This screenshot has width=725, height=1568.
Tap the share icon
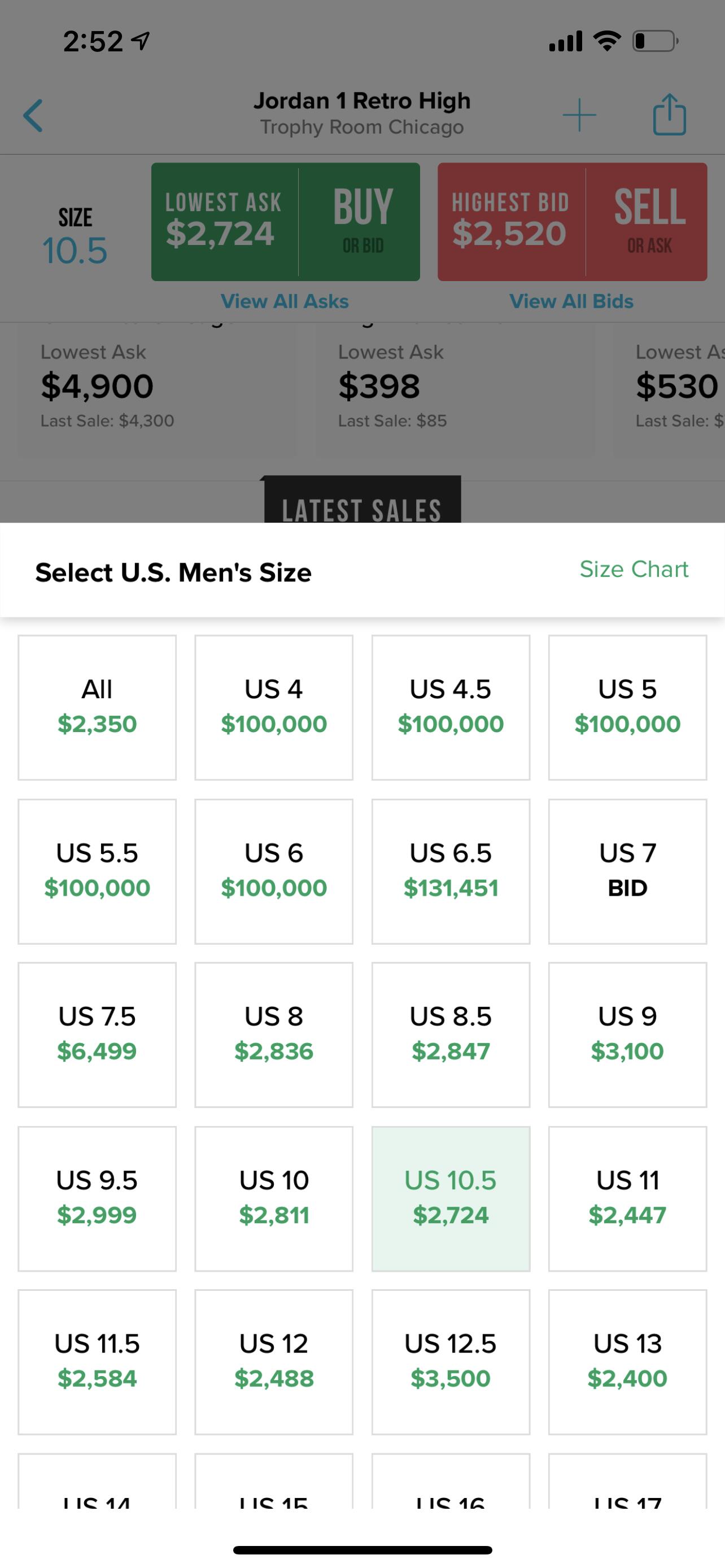[x=669, y=115]
